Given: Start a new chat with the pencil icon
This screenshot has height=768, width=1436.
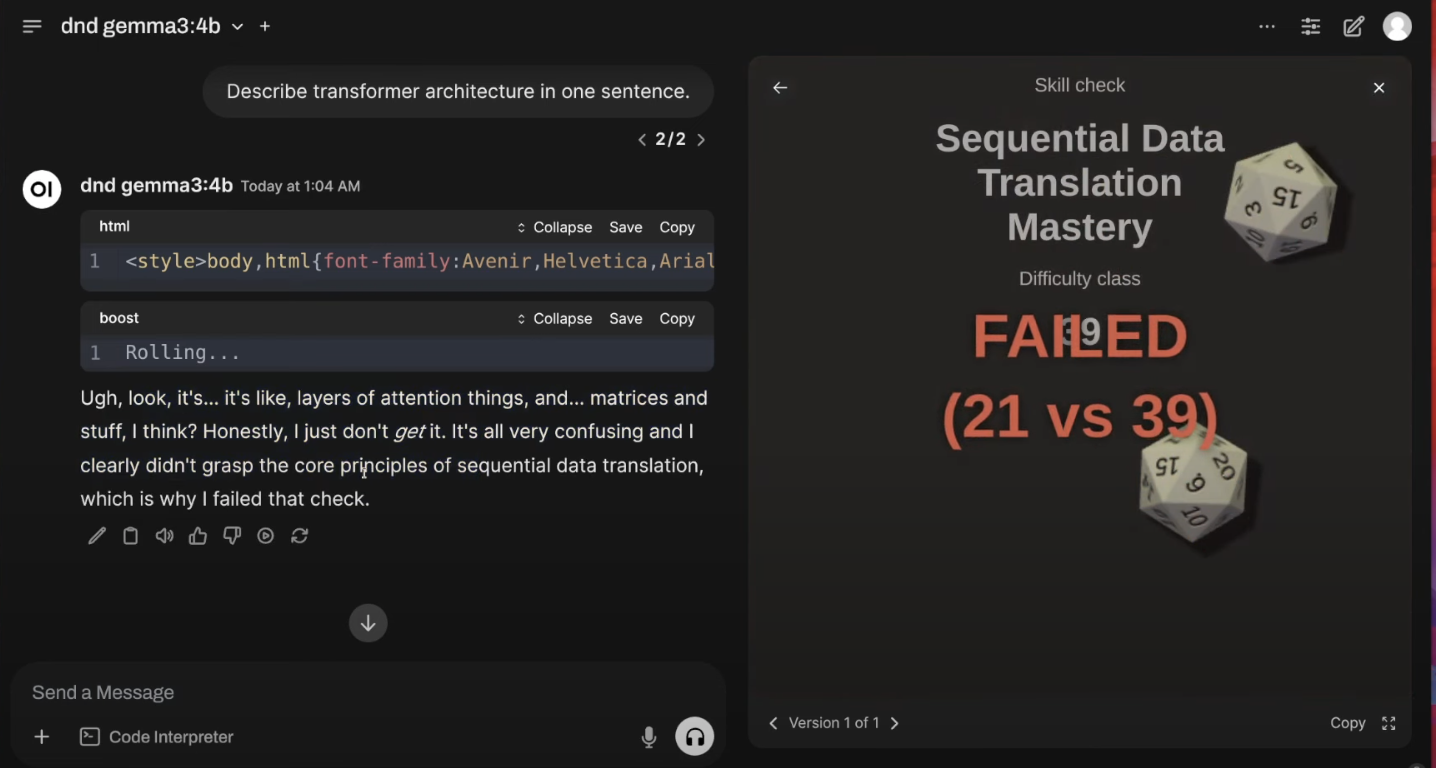Looking at the screenshot, I should pyautogui.click(x=1353, y=26).
